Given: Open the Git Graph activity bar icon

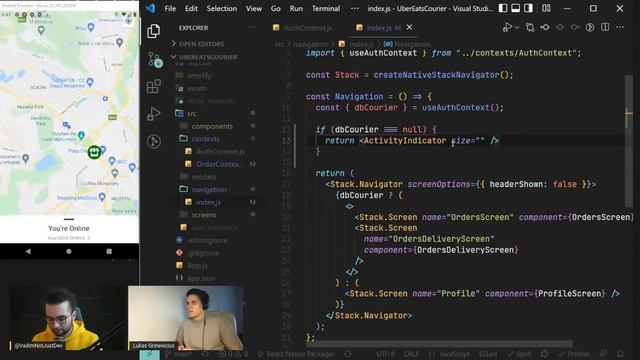Looking at the screenshot, I should coord(153,141).
